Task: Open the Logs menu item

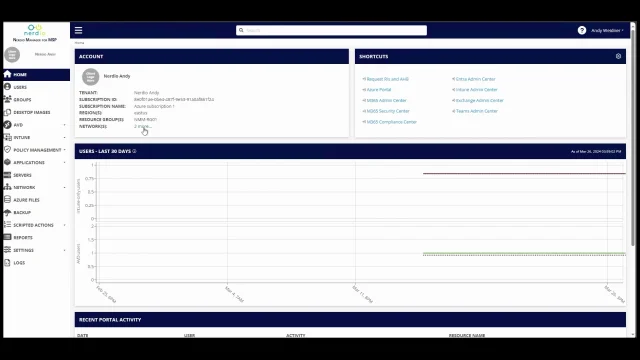Action: click(19, 263)
